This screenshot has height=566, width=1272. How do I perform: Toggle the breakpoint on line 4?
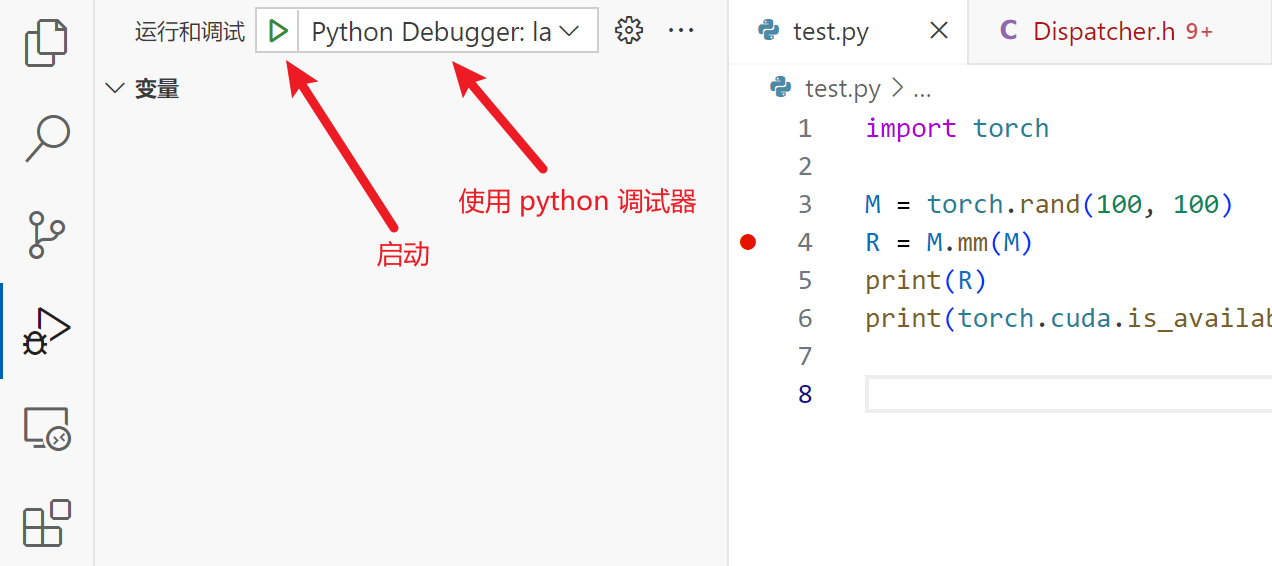click(x=747, y=242)
